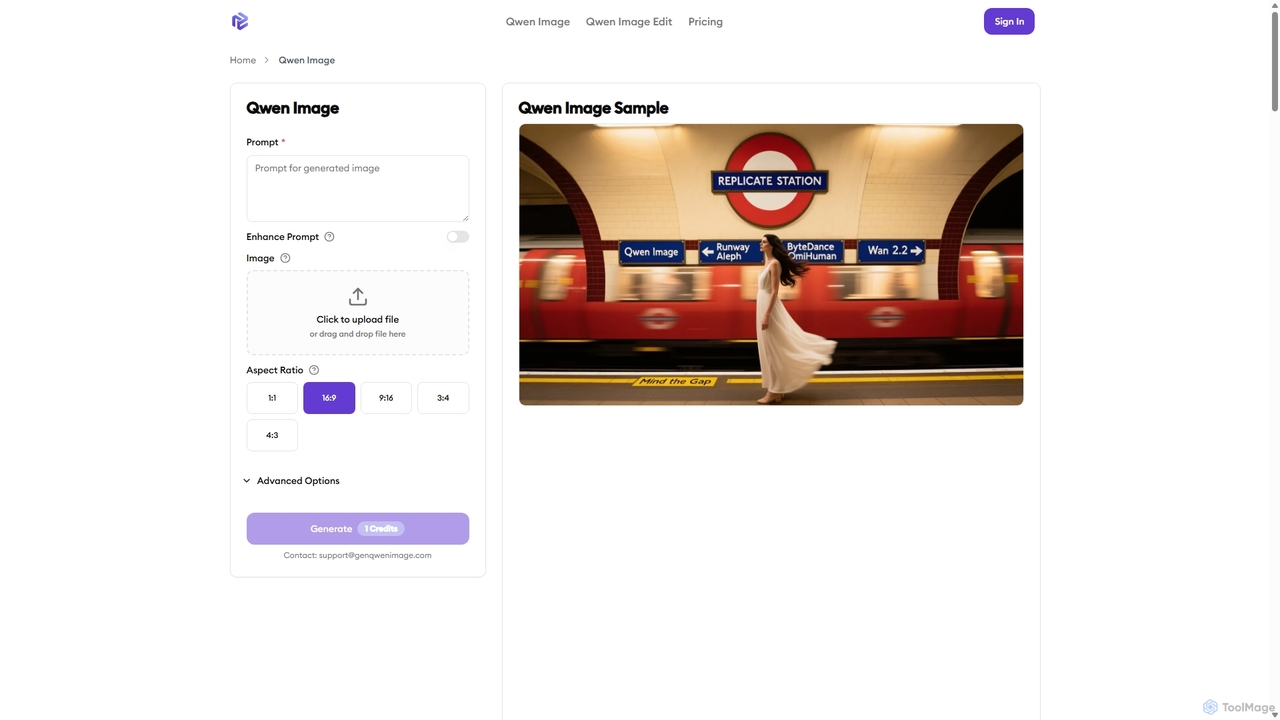Go to Home breadcrumb link

[243, 60]
